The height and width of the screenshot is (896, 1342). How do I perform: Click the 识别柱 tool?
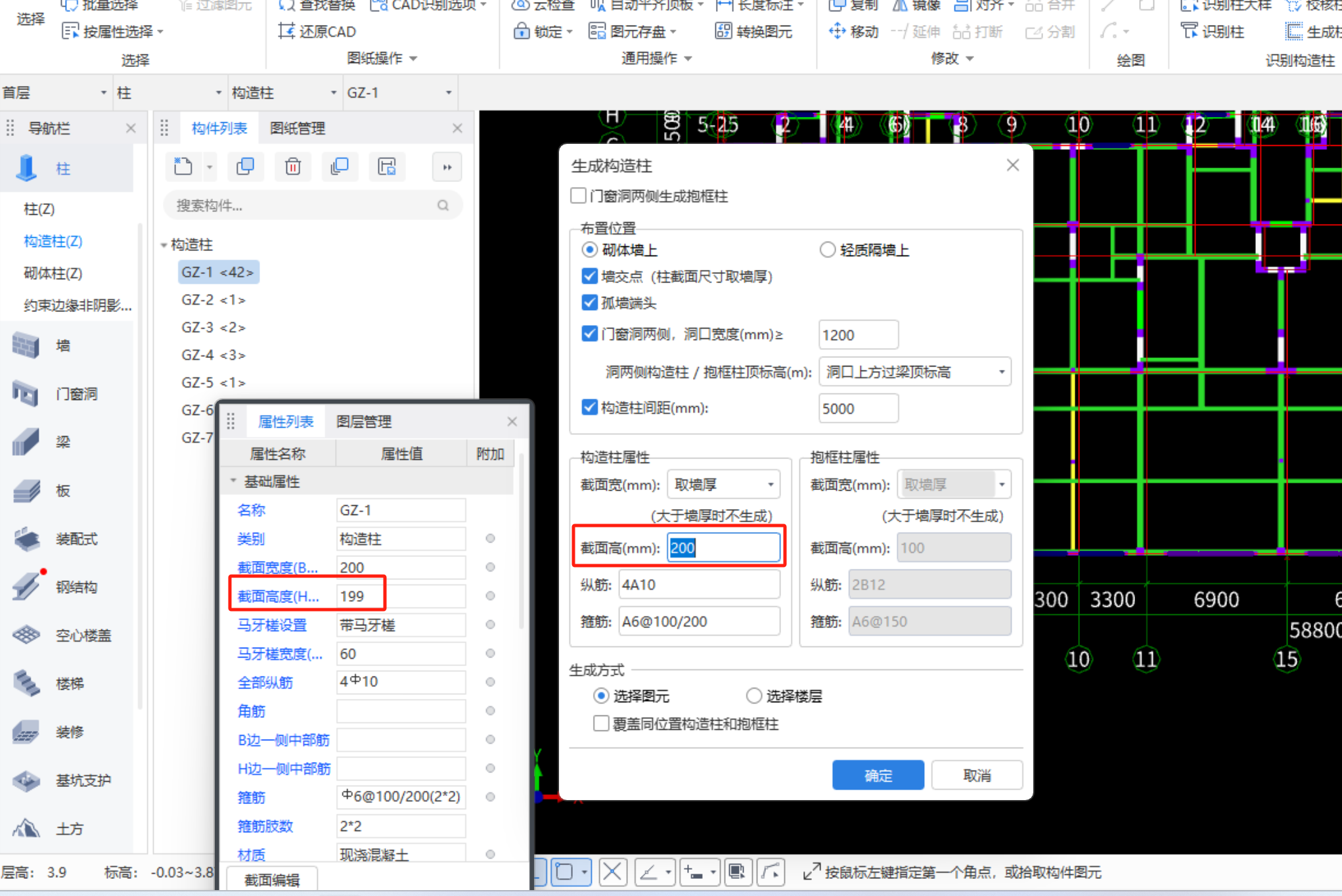(1212, 32)
